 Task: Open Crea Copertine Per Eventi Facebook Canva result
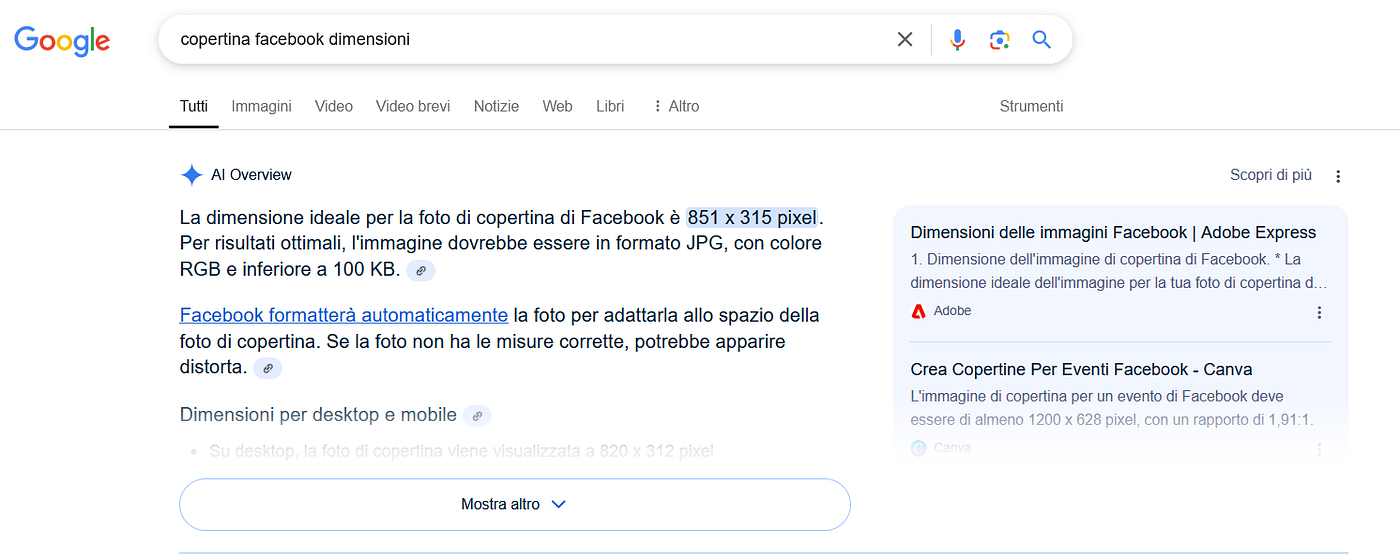point(1081,370)
